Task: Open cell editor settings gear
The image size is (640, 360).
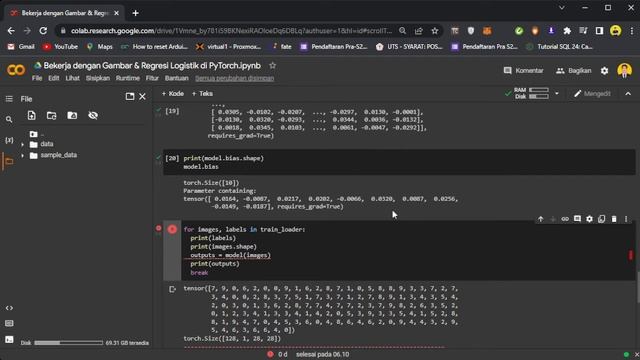Action: [x=589, y=219]
